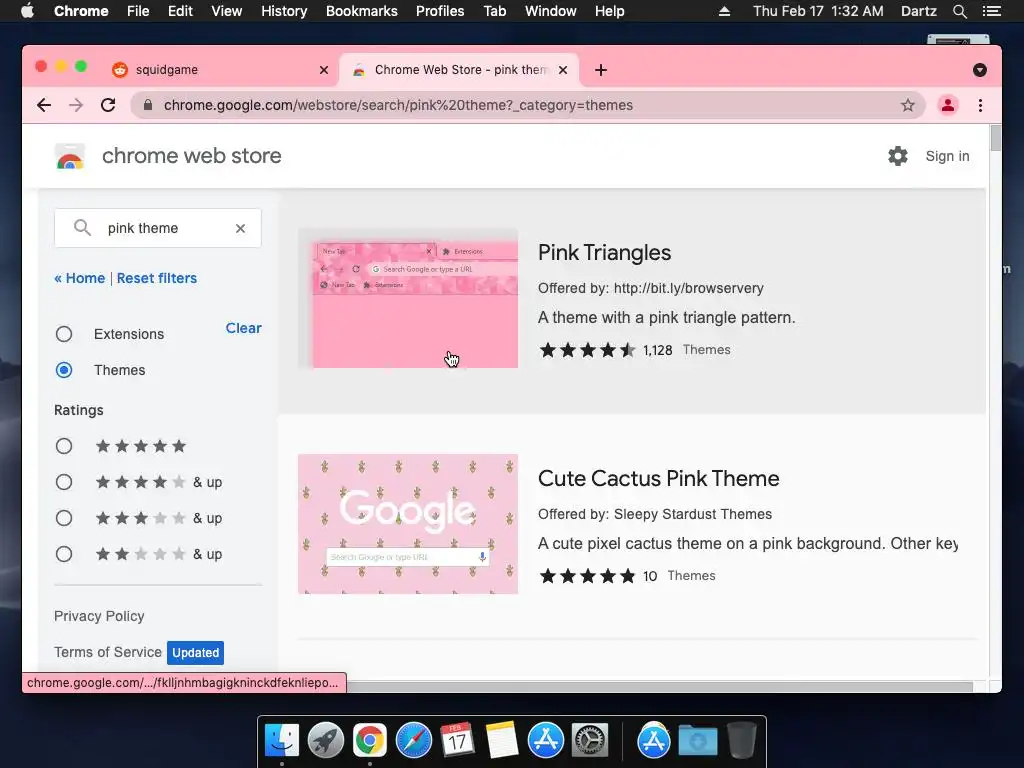The image size is (1024, 768).
Task: Click the Home link
Action: (80, 278)
